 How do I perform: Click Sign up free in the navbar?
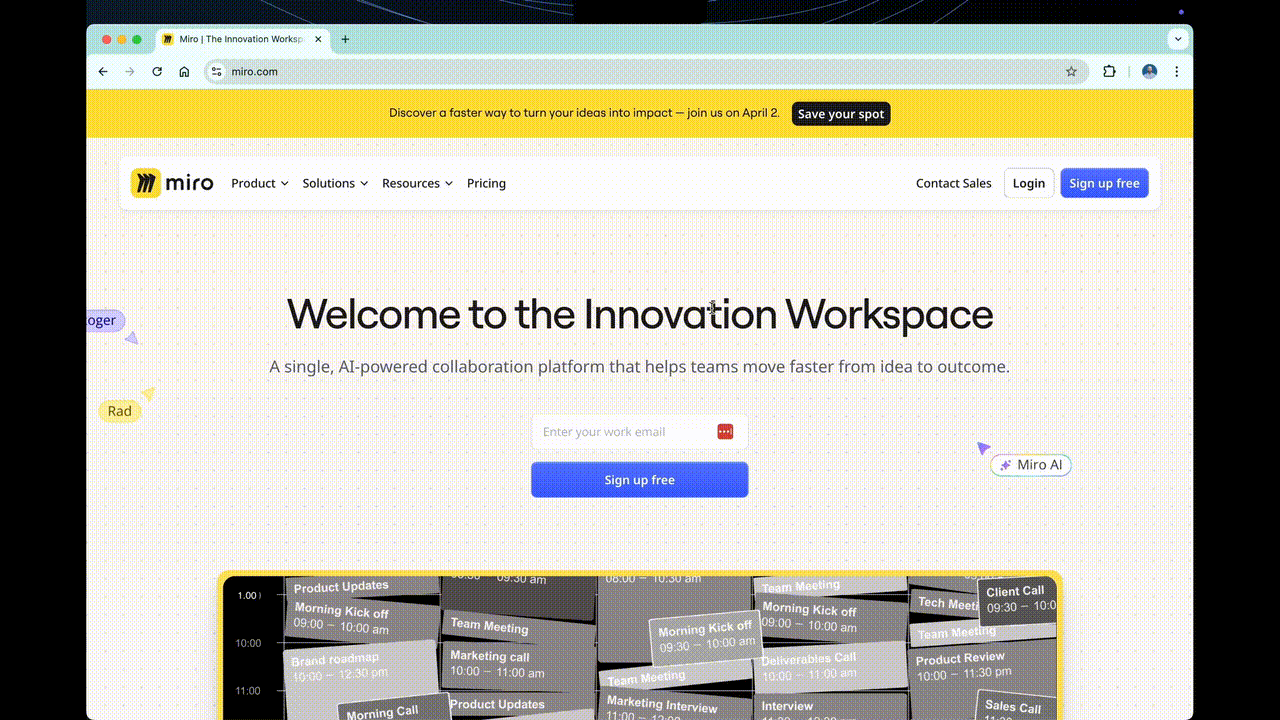(1104, 183)
